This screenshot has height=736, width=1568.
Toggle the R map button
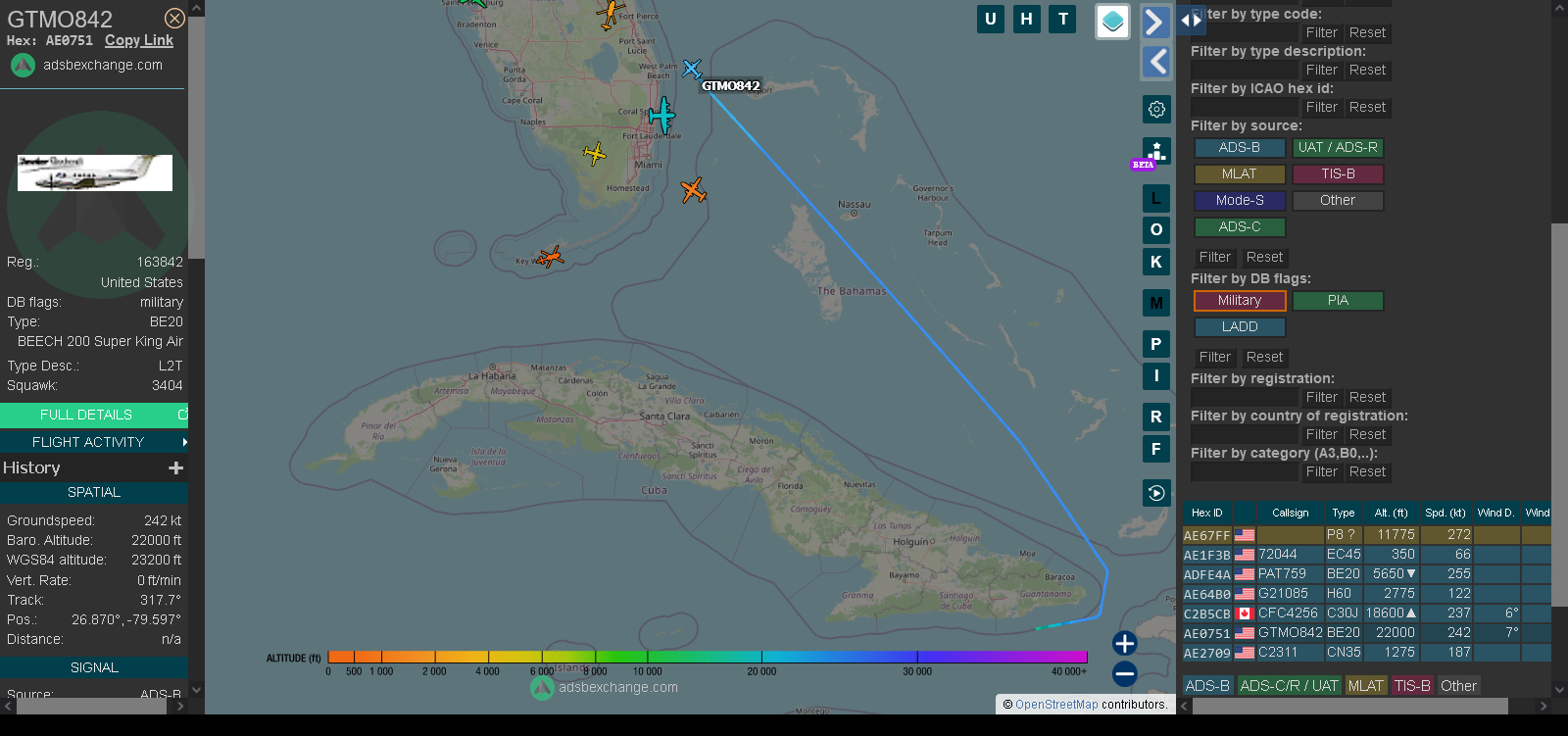pos(1156,417)
